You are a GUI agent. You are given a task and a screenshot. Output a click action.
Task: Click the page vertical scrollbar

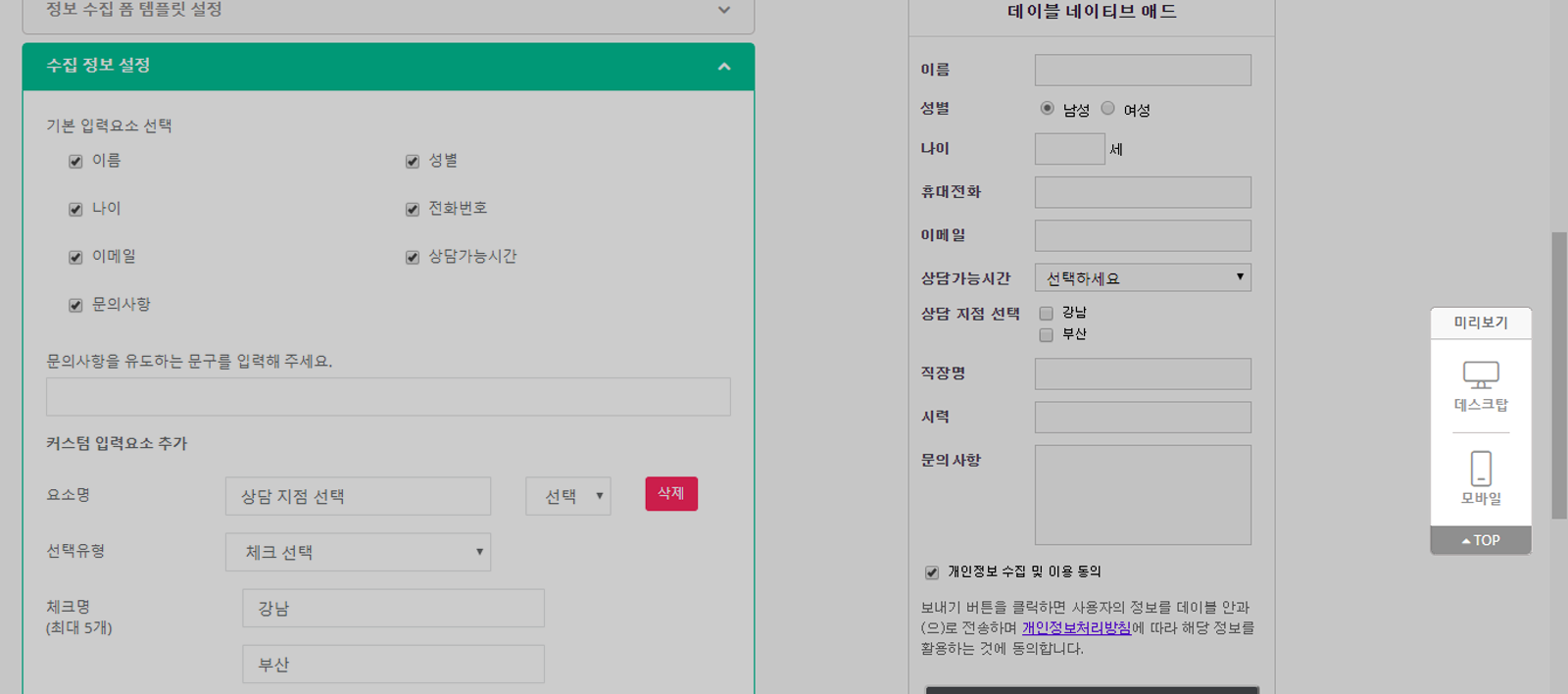click(x=1559, y=375)
